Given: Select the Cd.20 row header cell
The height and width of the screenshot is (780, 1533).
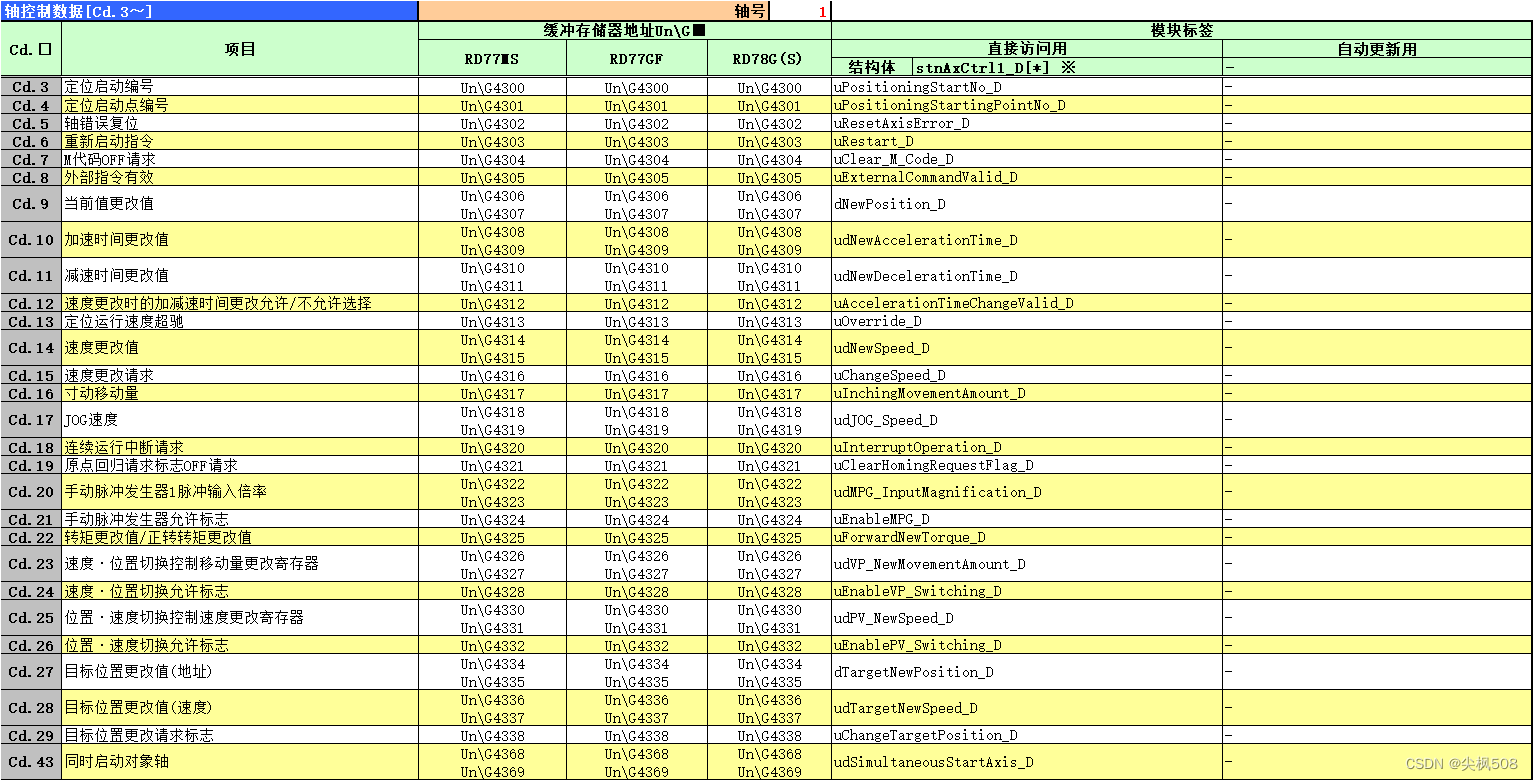Looking at the screenshot, I should pyautogui.click(x=31, y=492).
